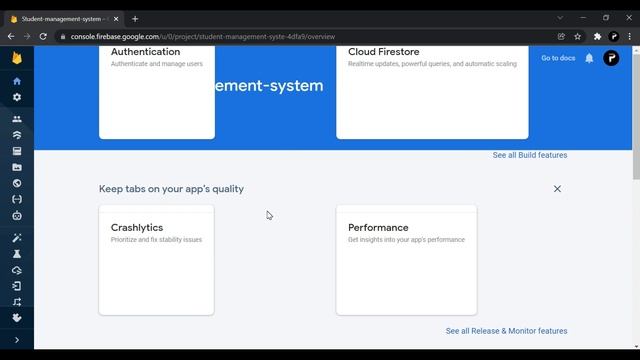Go to Project Overview home icon
The width and height of the screenshot is (640, 360).
(x=17, y=81)
